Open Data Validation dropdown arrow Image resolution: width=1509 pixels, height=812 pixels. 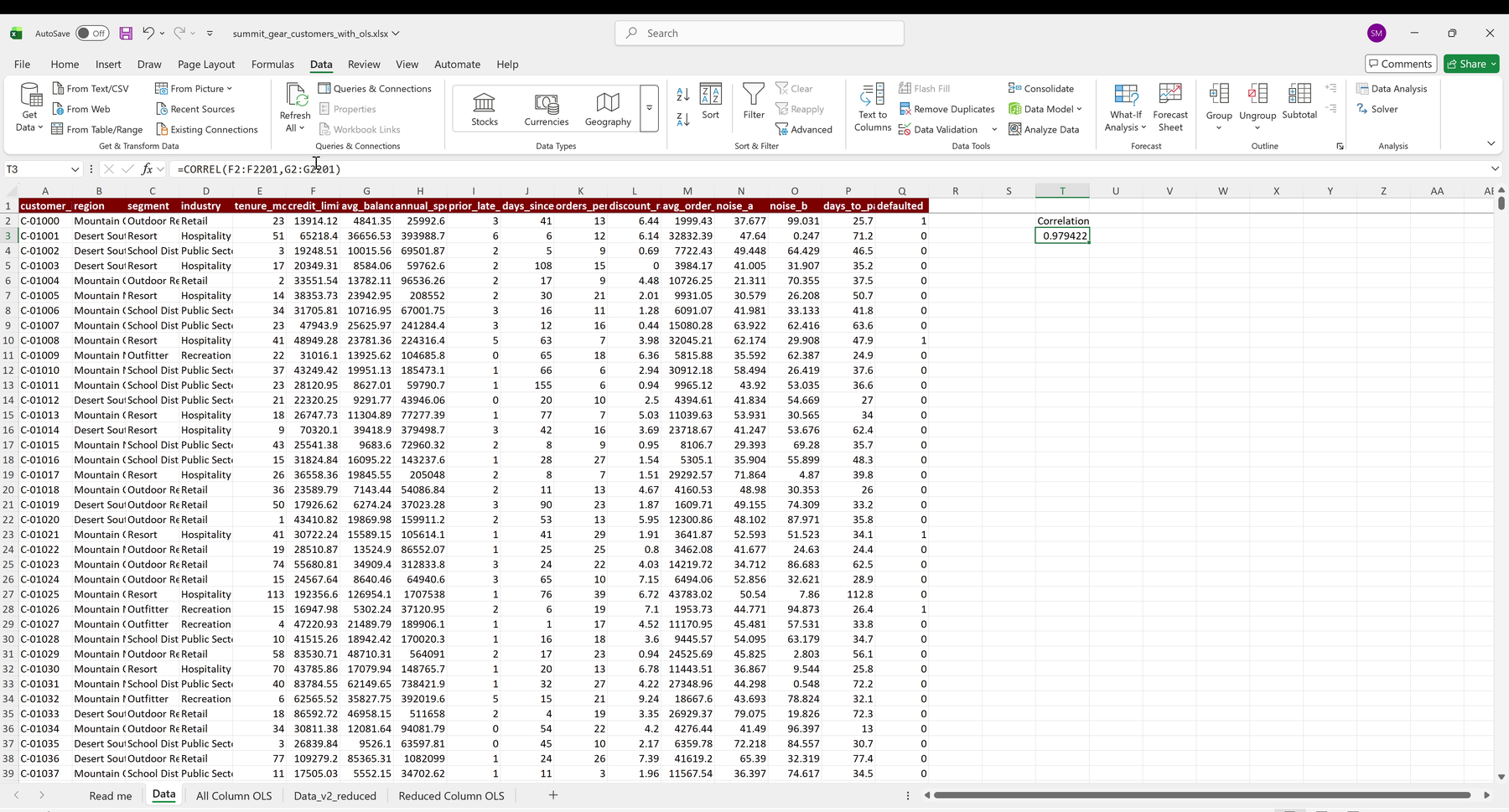(x=994, y=130)
